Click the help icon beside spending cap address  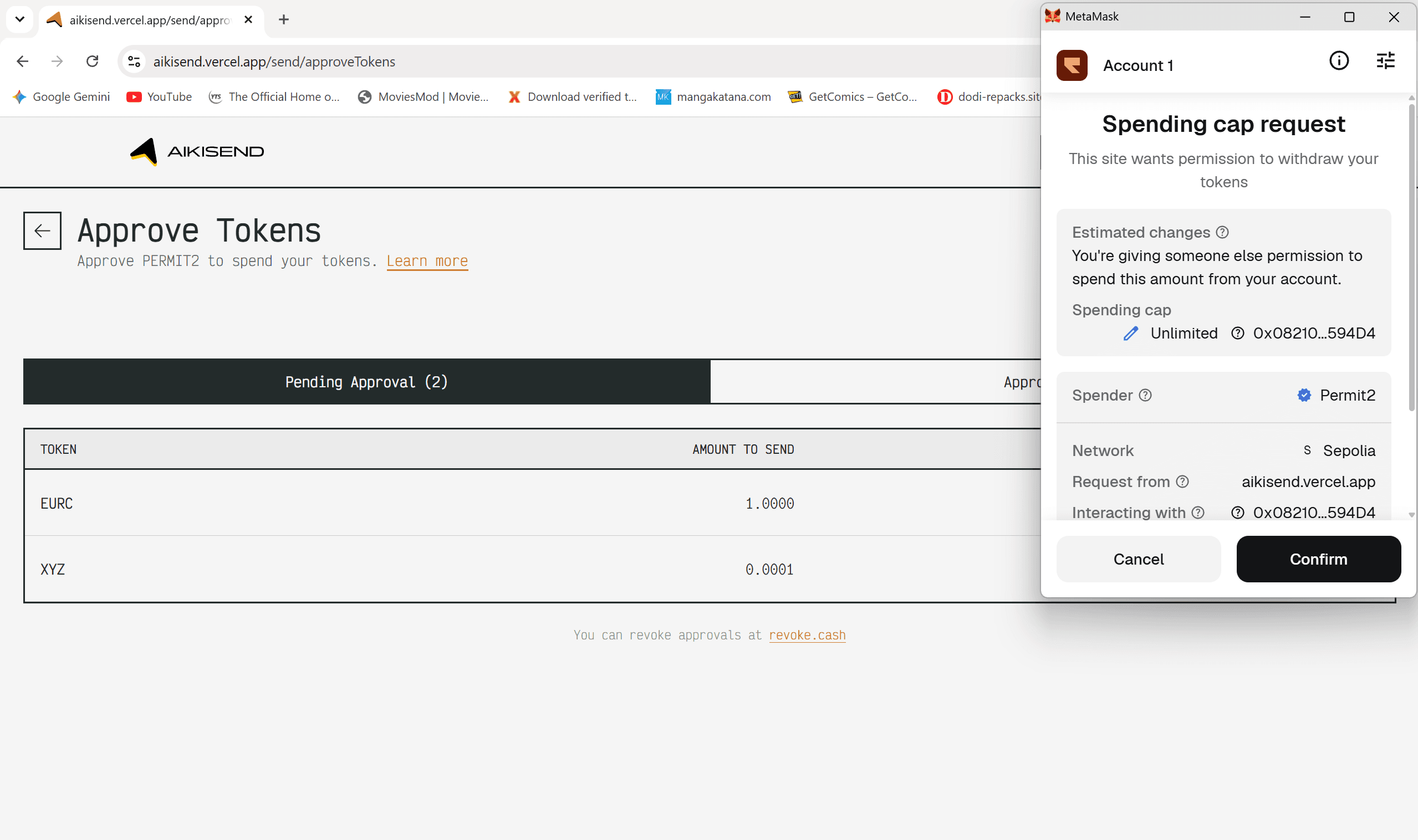pos(1238,334)
